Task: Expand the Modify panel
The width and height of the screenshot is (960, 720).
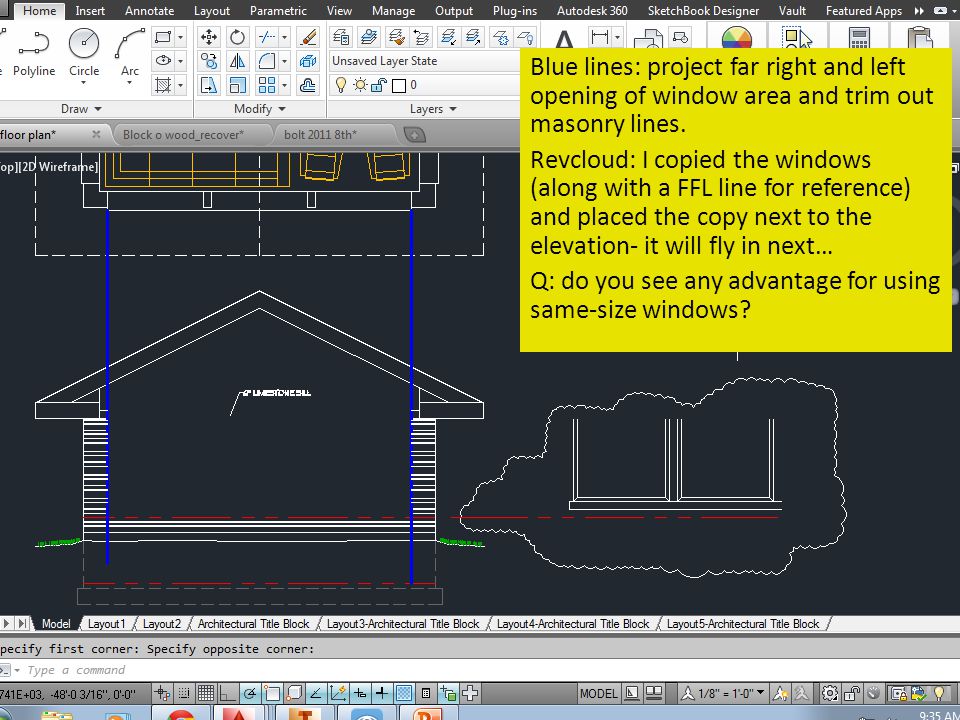Action: [260, 109]
